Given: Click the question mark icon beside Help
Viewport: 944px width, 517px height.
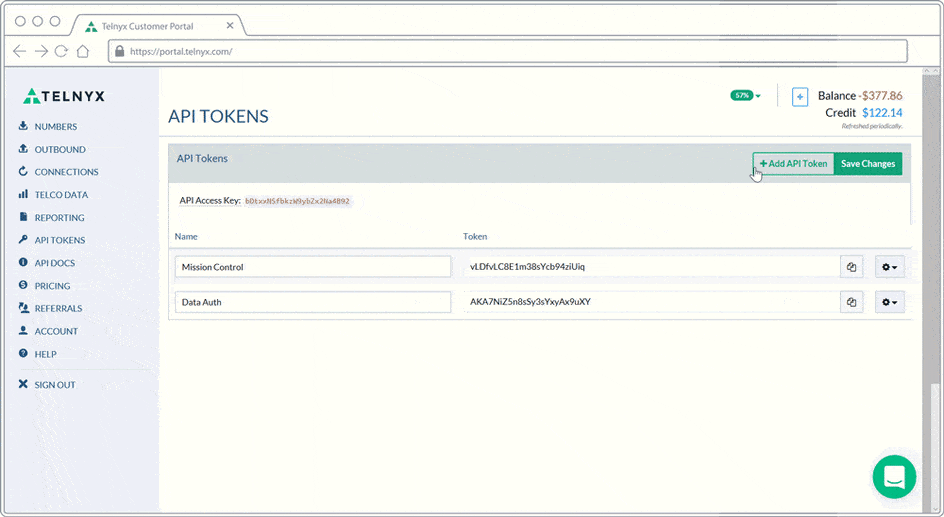Looking at the screenshot, I should (23, 353).
